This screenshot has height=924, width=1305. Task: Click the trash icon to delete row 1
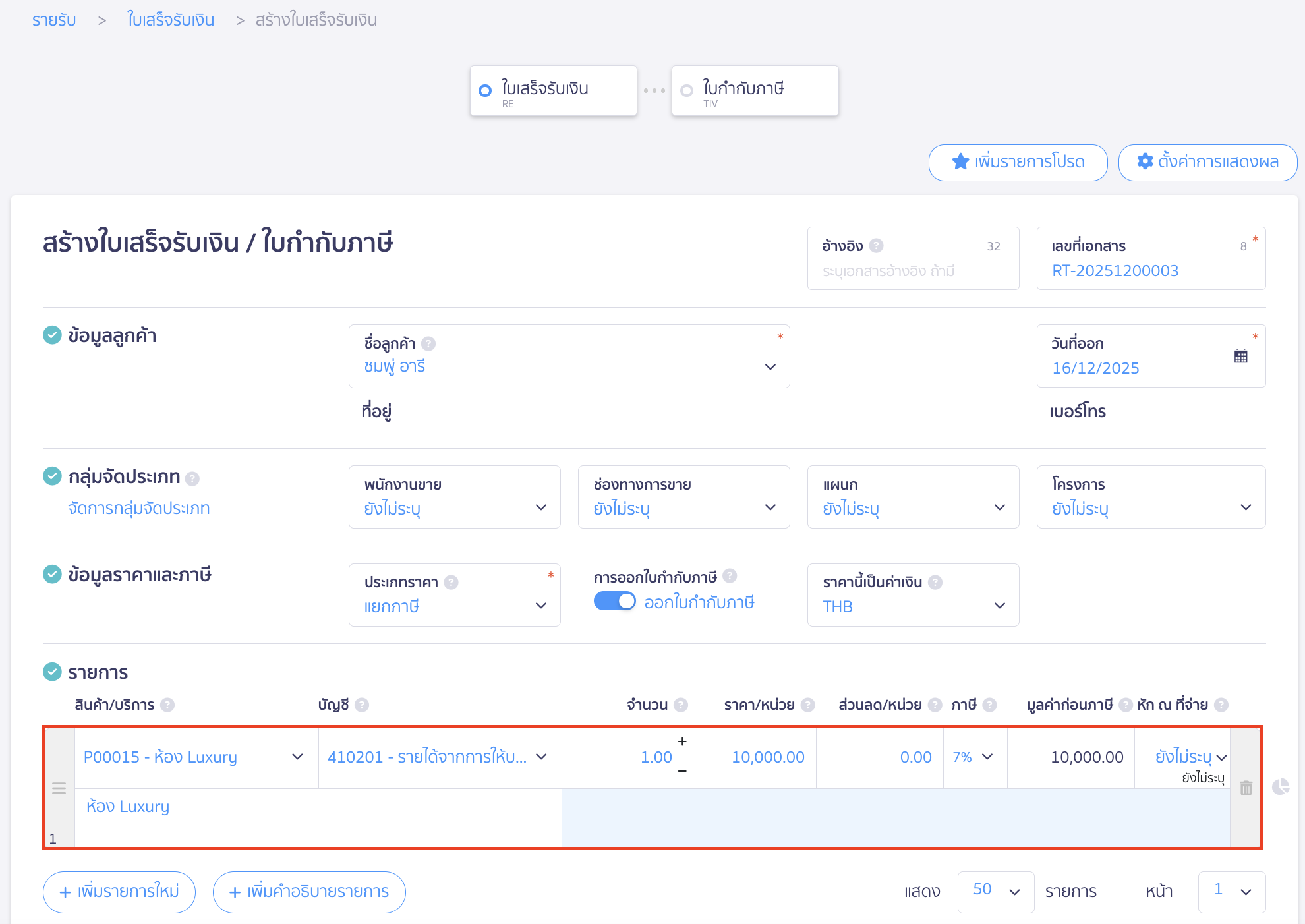coord(1246,788)
